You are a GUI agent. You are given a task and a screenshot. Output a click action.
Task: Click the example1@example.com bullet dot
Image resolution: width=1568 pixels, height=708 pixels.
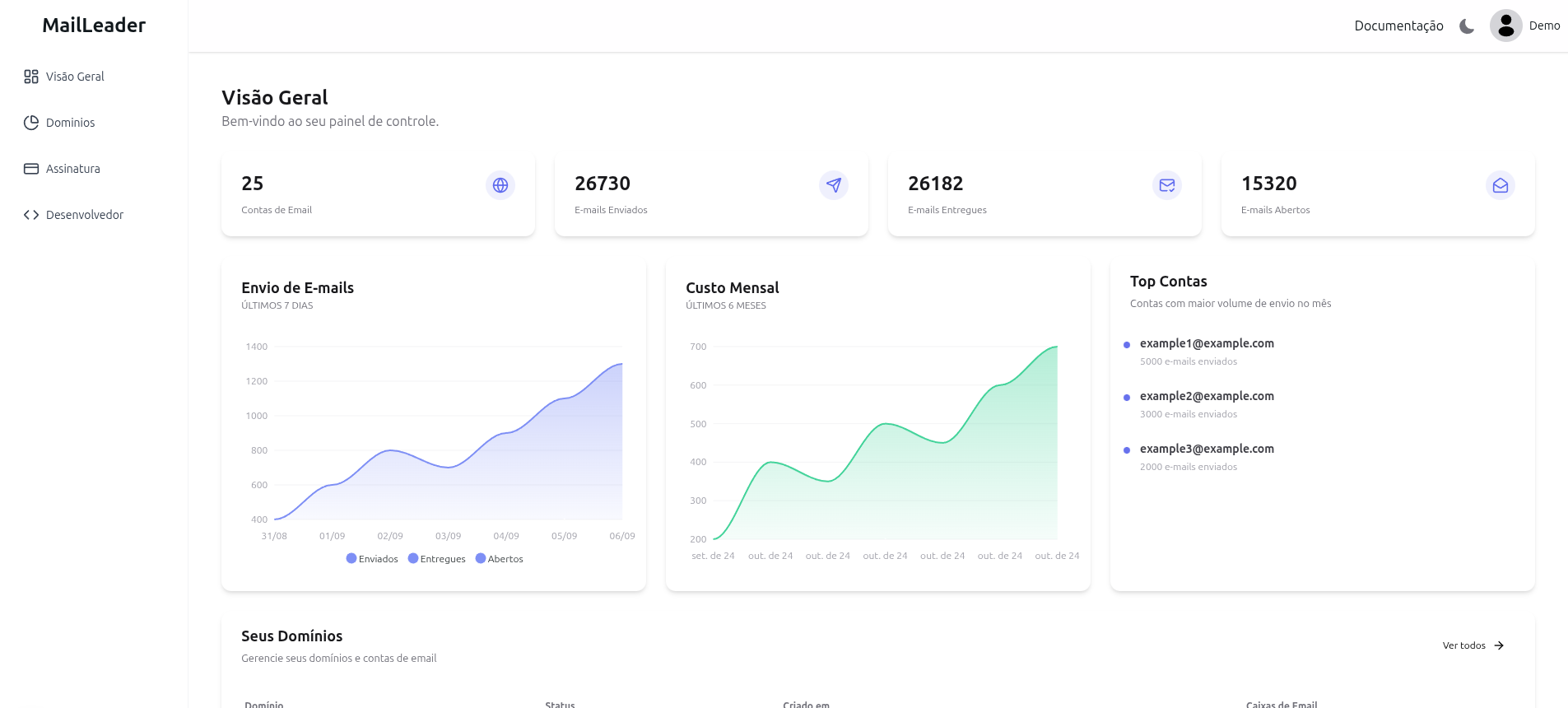[1127, 345]
